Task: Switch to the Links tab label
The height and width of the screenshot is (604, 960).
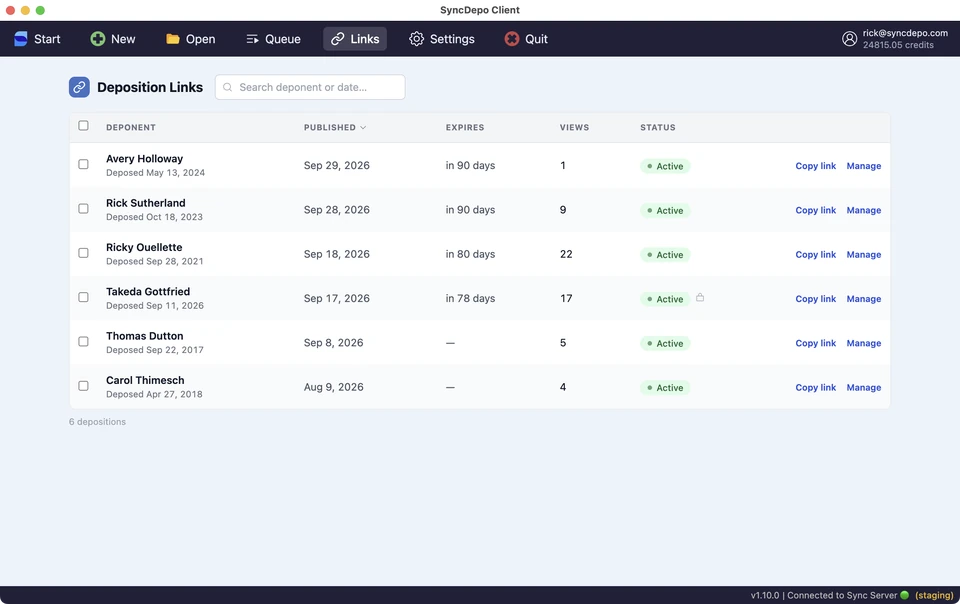Action: 365,39
